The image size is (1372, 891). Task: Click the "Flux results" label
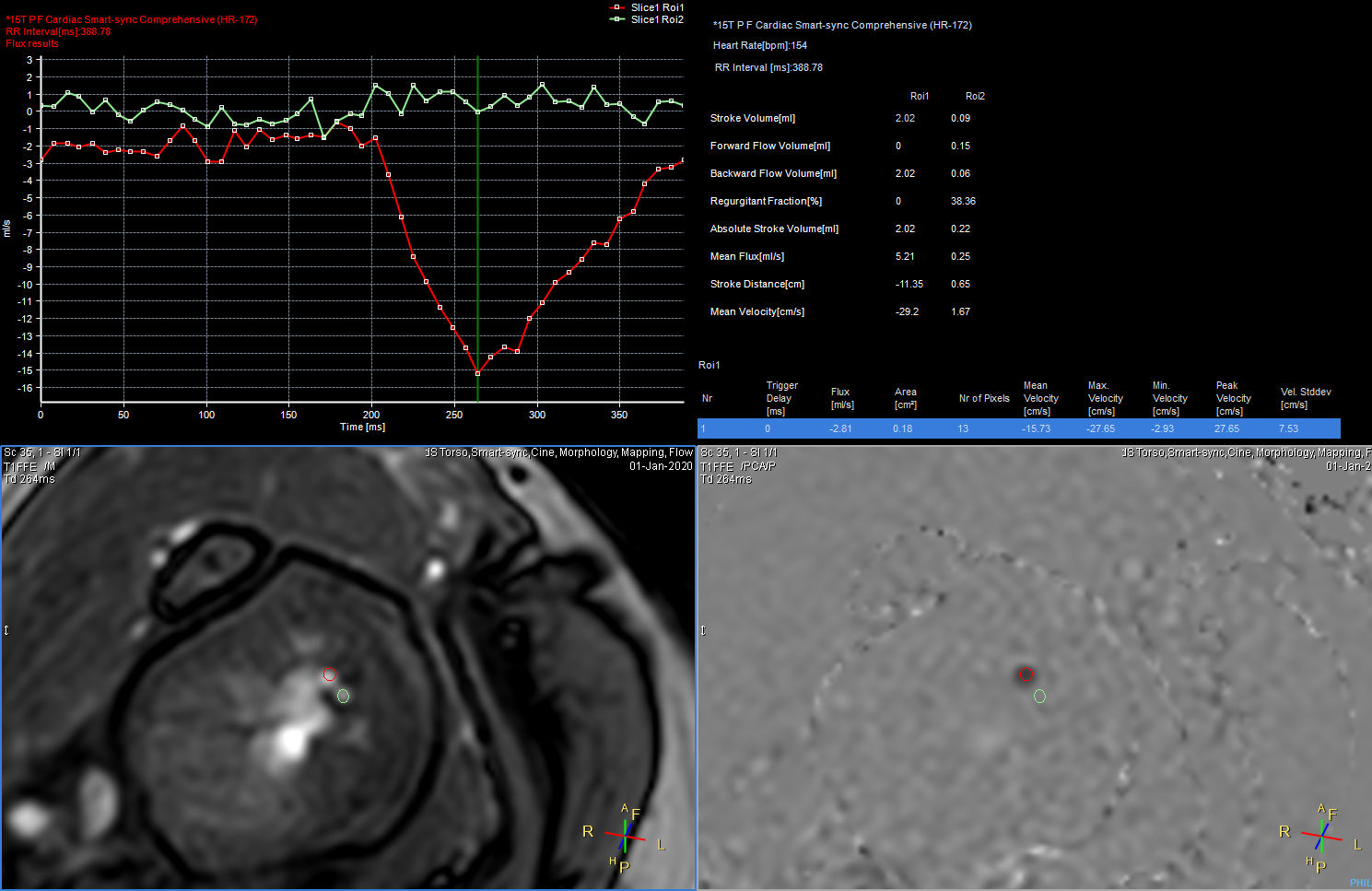coord(32,43)
